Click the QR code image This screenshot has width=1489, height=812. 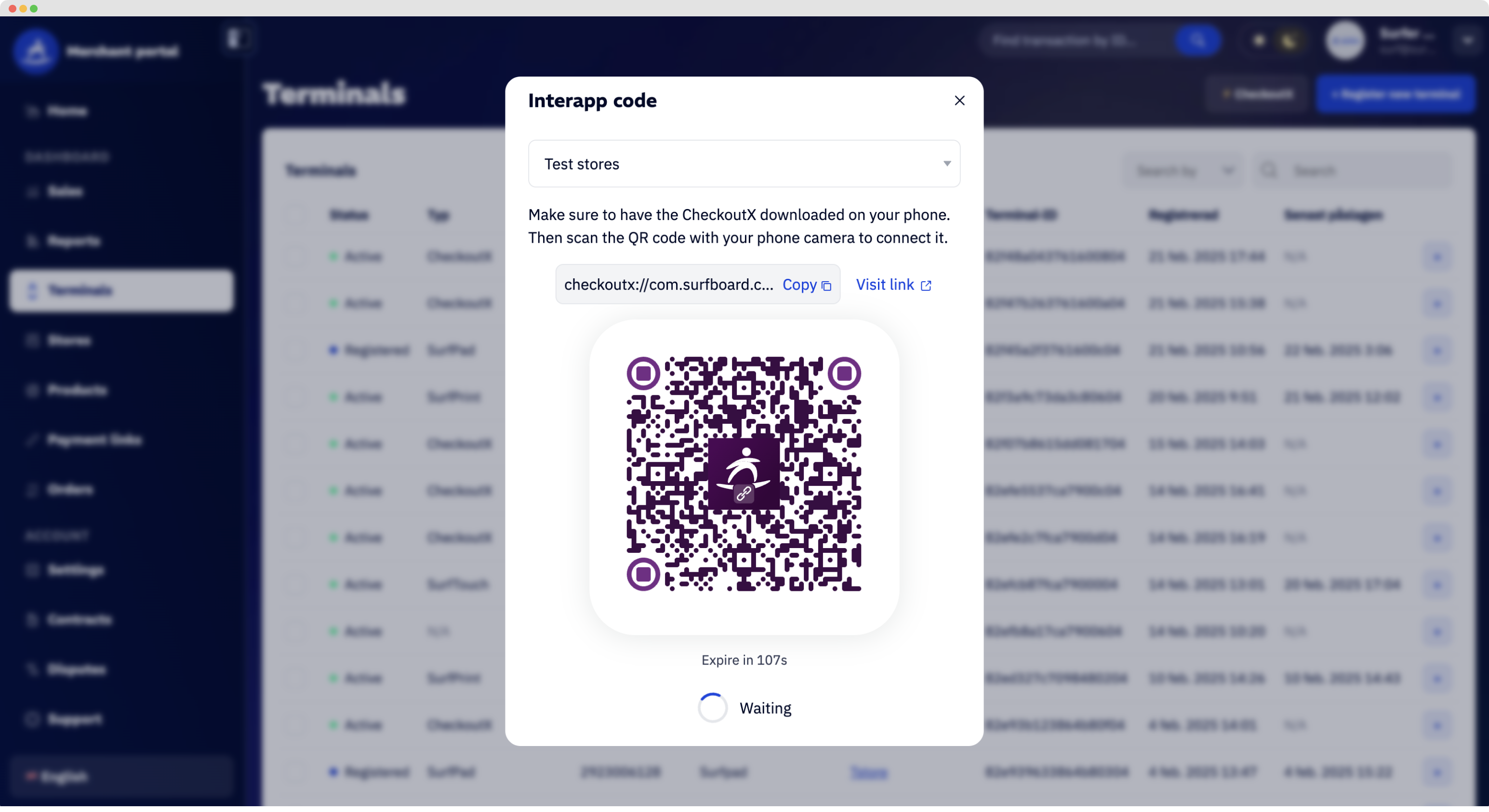coord(744,473)
